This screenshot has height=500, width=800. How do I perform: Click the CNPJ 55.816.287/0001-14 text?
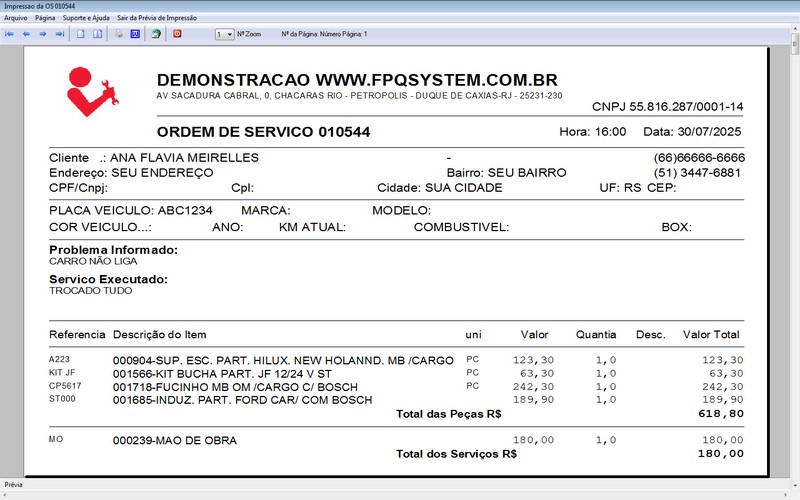point(667,107)
